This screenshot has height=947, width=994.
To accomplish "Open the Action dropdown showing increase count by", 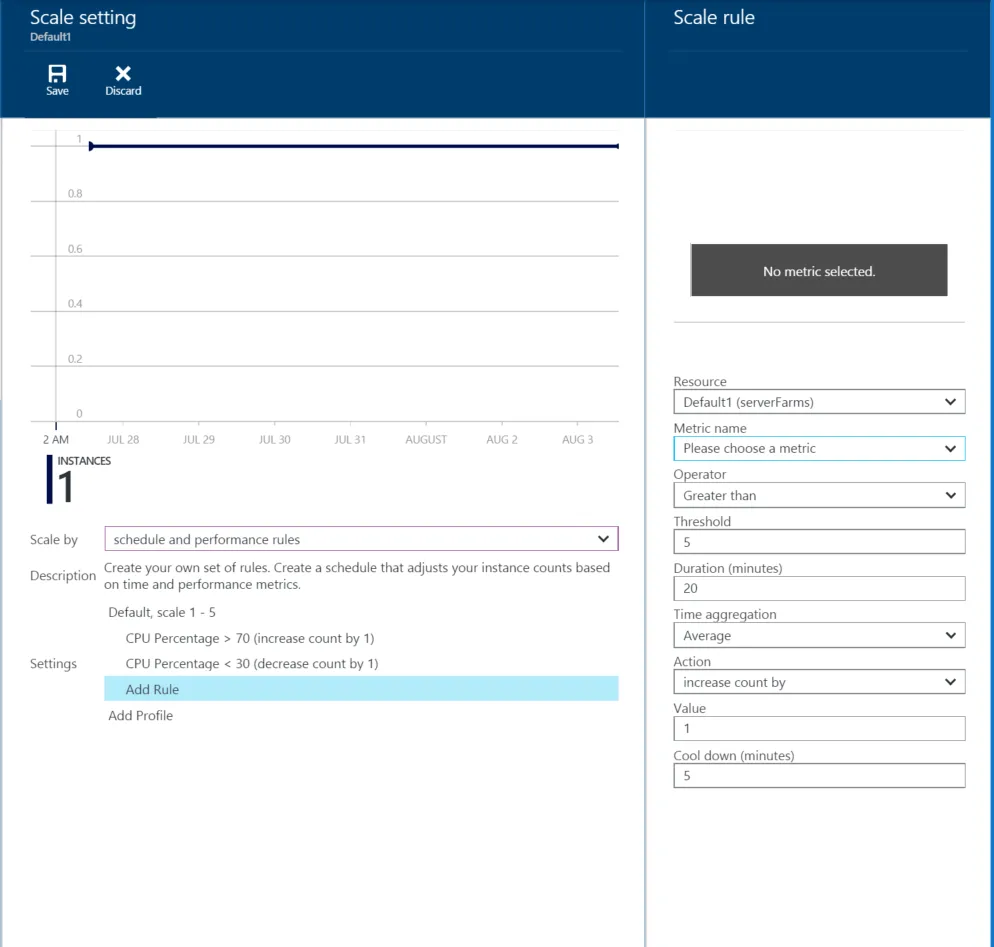I will pos(819,682).
